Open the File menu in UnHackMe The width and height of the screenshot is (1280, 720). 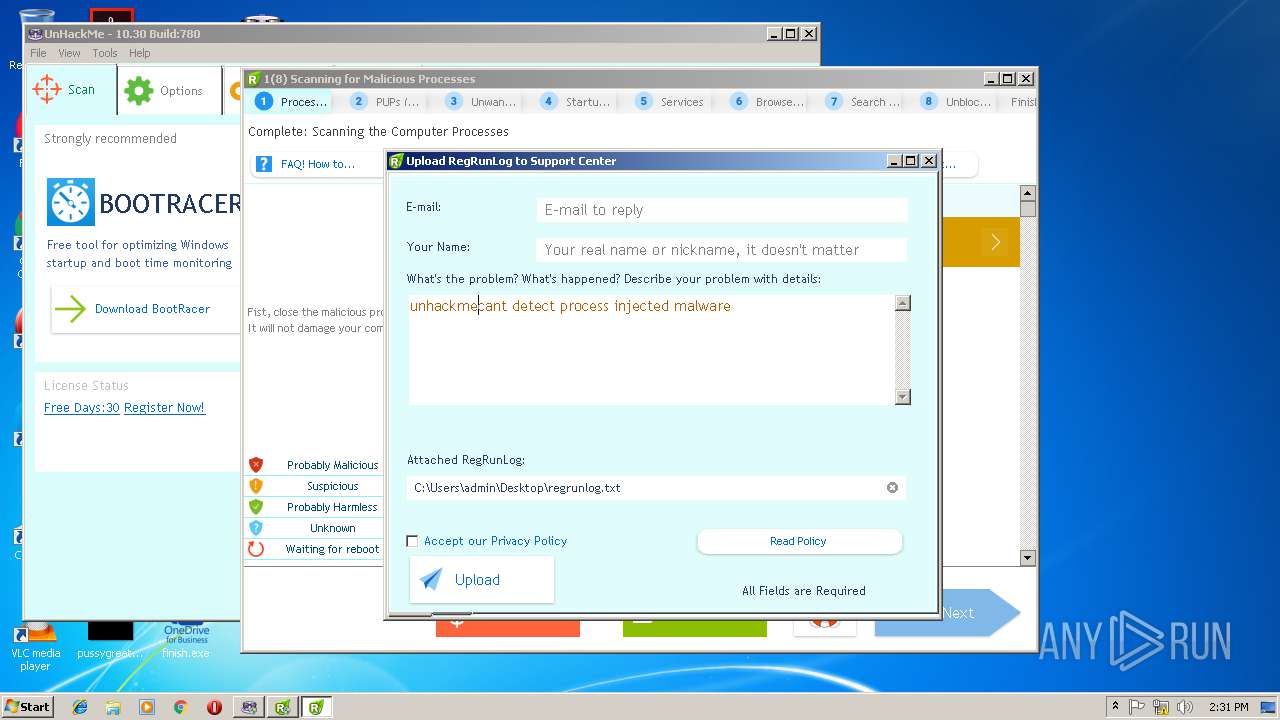tap(38, 53)
